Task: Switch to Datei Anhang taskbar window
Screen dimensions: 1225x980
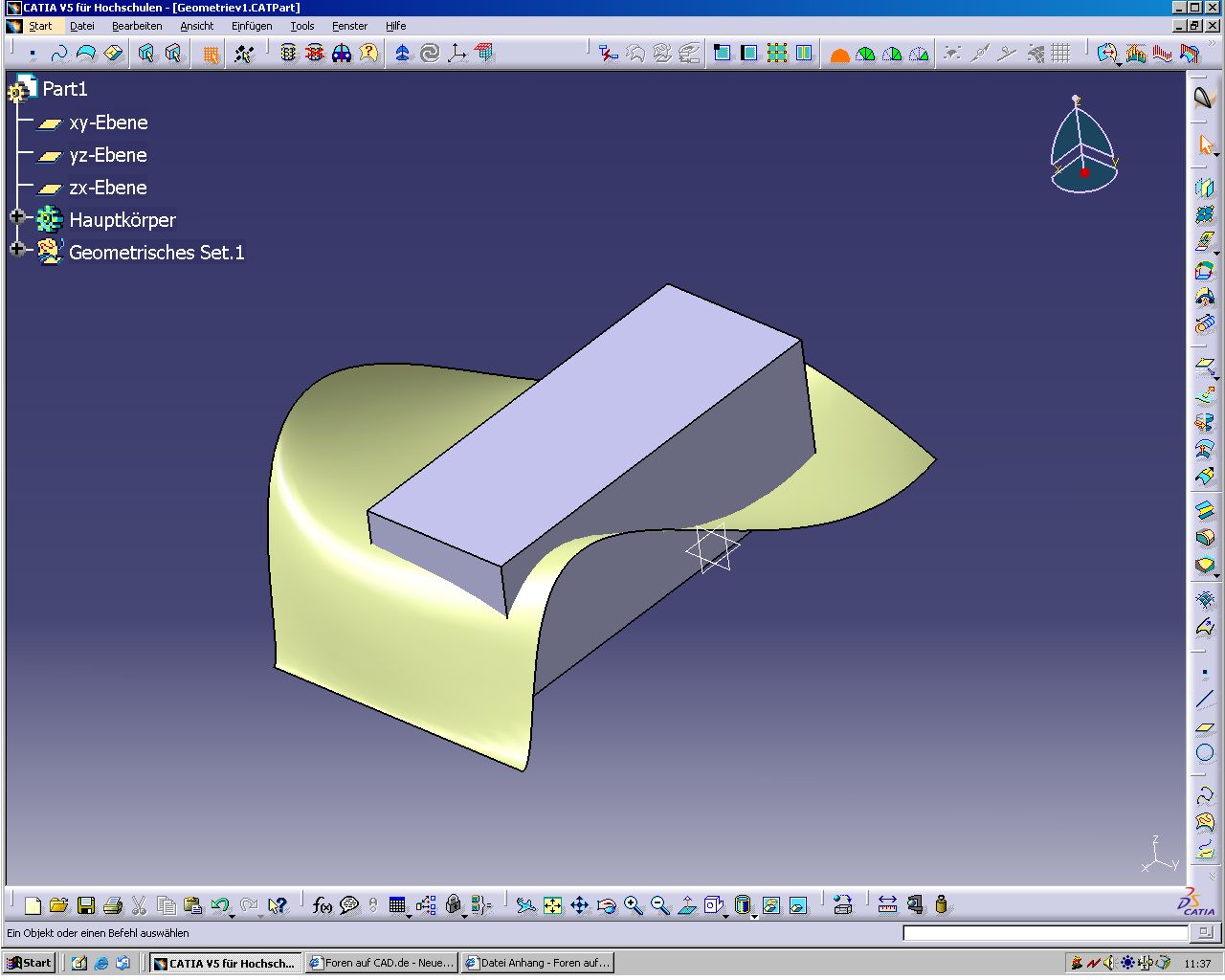Action: [538, 963]
